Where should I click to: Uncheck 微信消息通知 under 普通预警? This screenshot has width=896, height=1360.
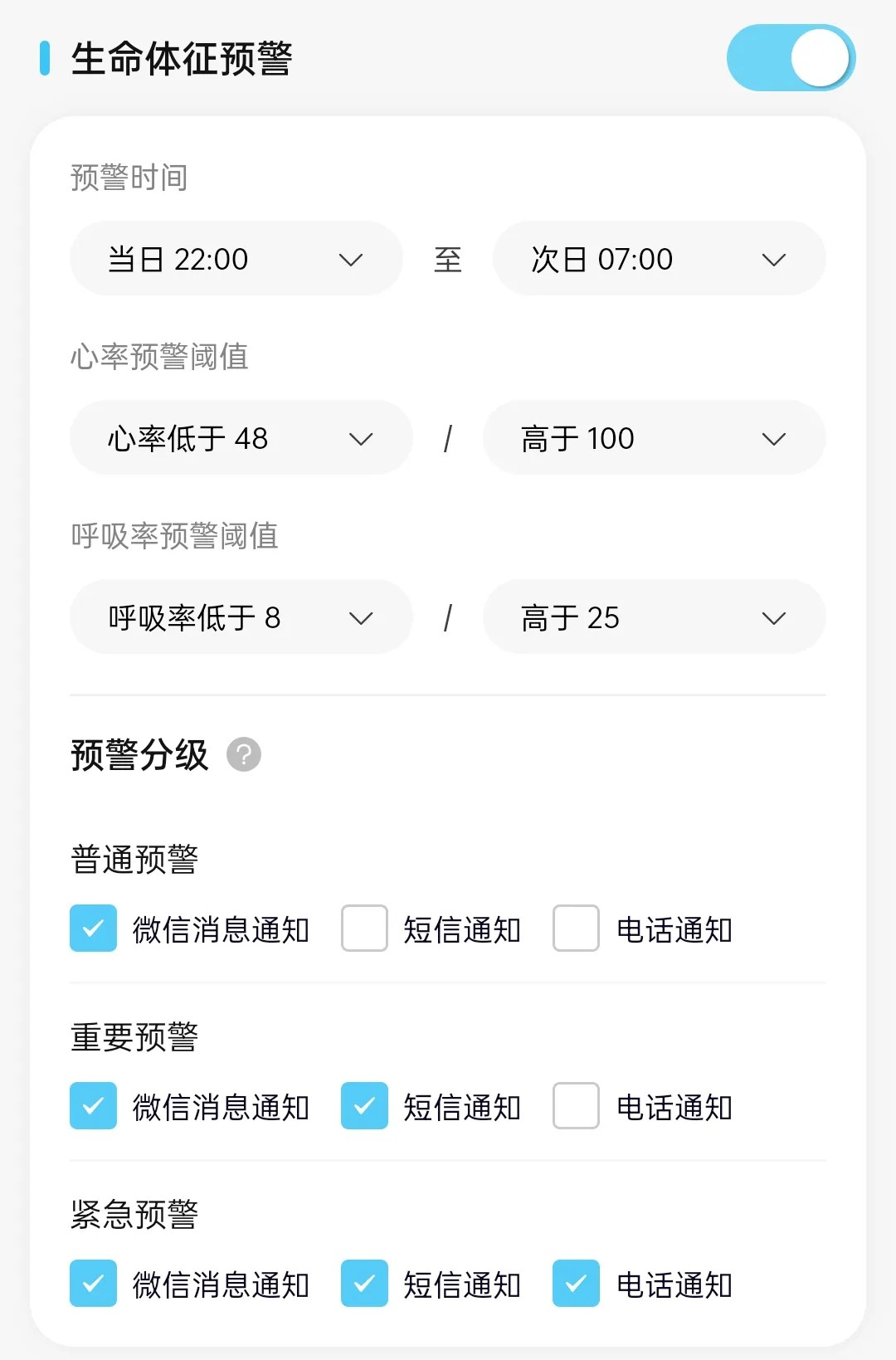click(x=93, y=929)
